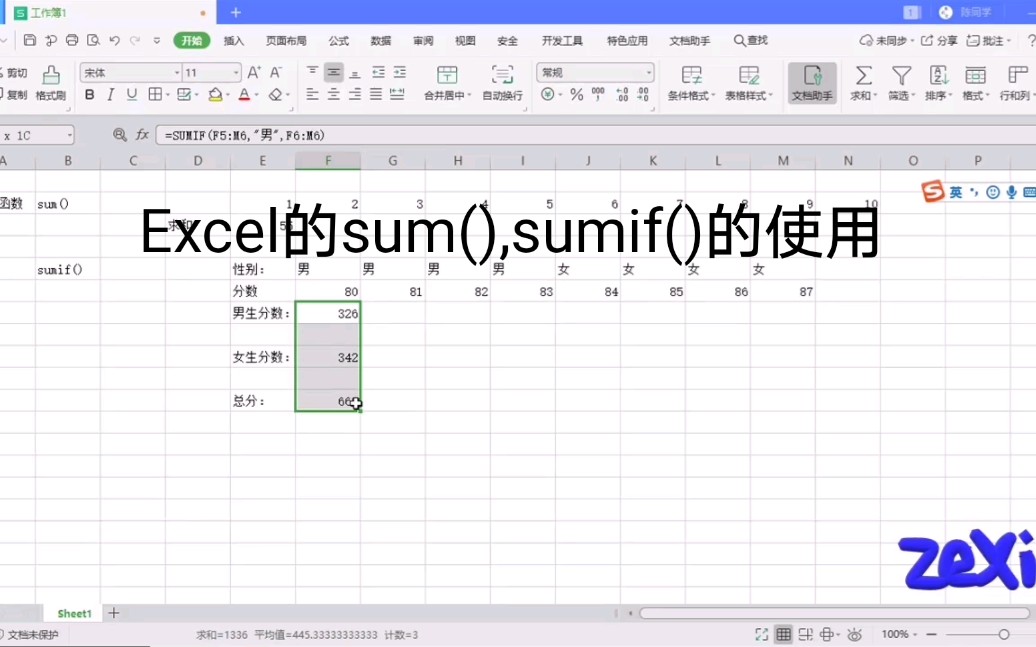Select the Sheet1 worksheet tab
The width and height of the screenshot is (1036, 647).
[73, 613]
